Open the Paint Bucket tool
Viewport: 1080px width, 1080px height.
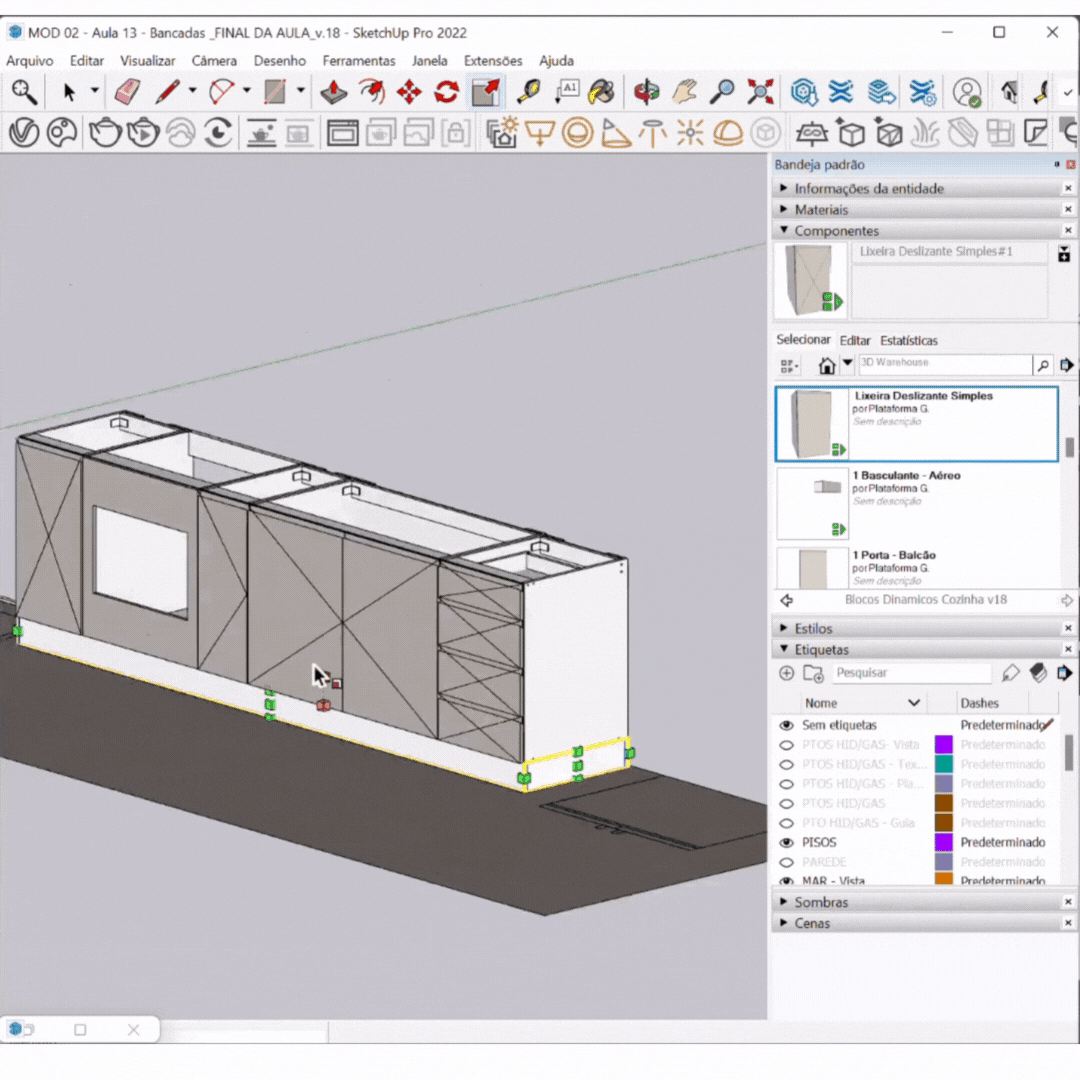601,93
